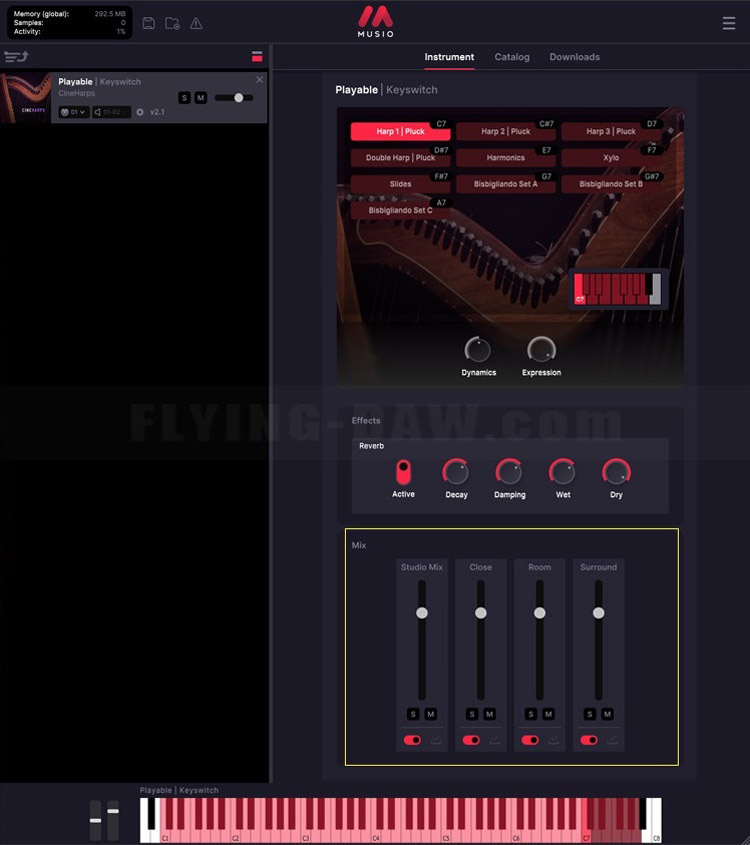
Task: Select the Xylo articulation
Action: (611, 157)
